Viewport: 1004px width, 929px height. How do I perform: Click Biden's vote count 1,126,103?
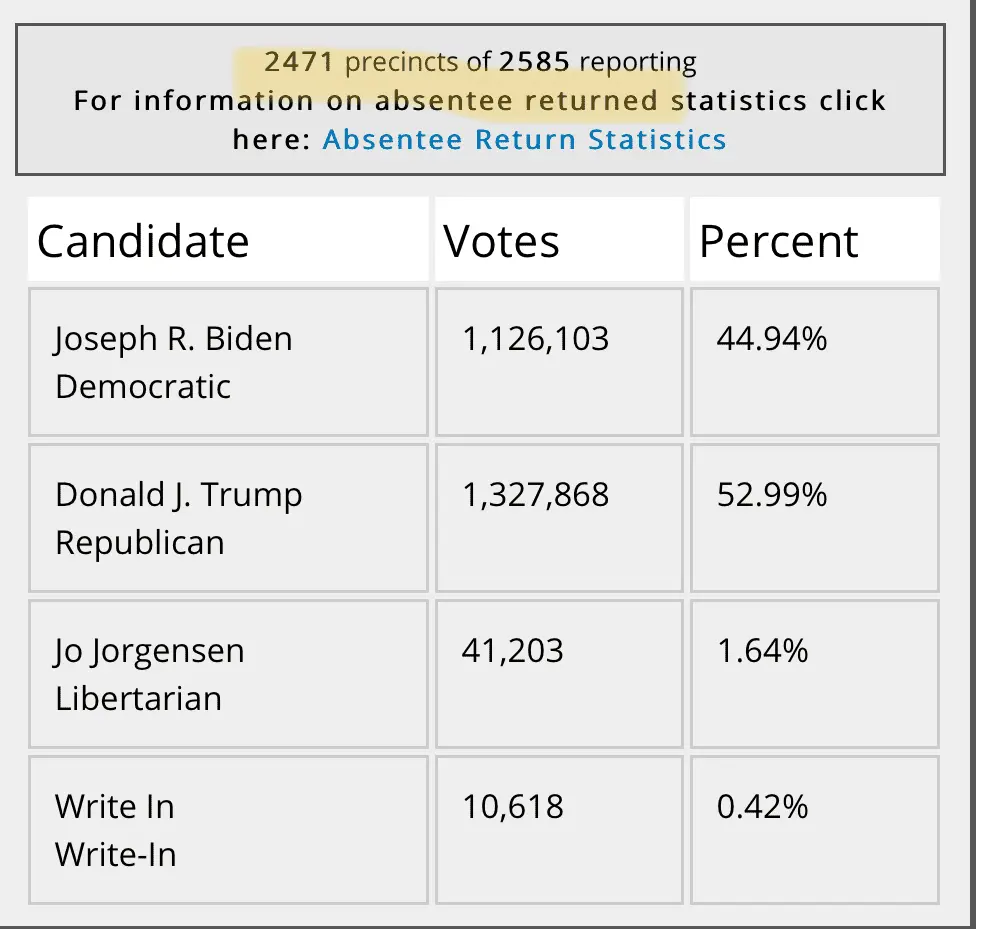pyautogui.click(x=535, y=339)
